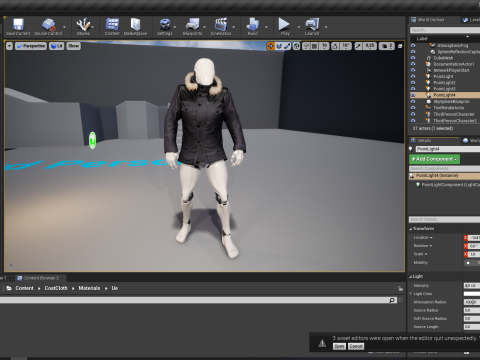Toggle scale snapping icon in viewport
Screen dimensions: 480x360
358,46
